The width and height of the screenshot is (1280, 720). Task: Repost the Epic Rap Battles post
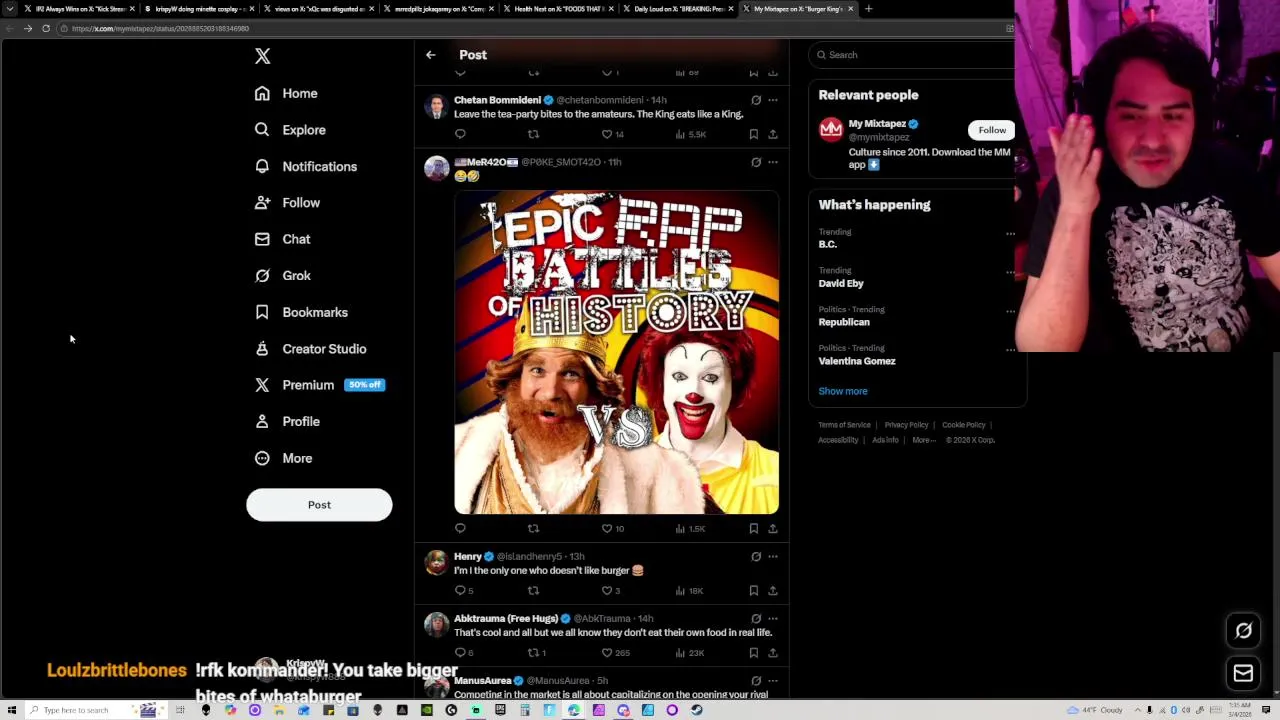click(533, 528)
